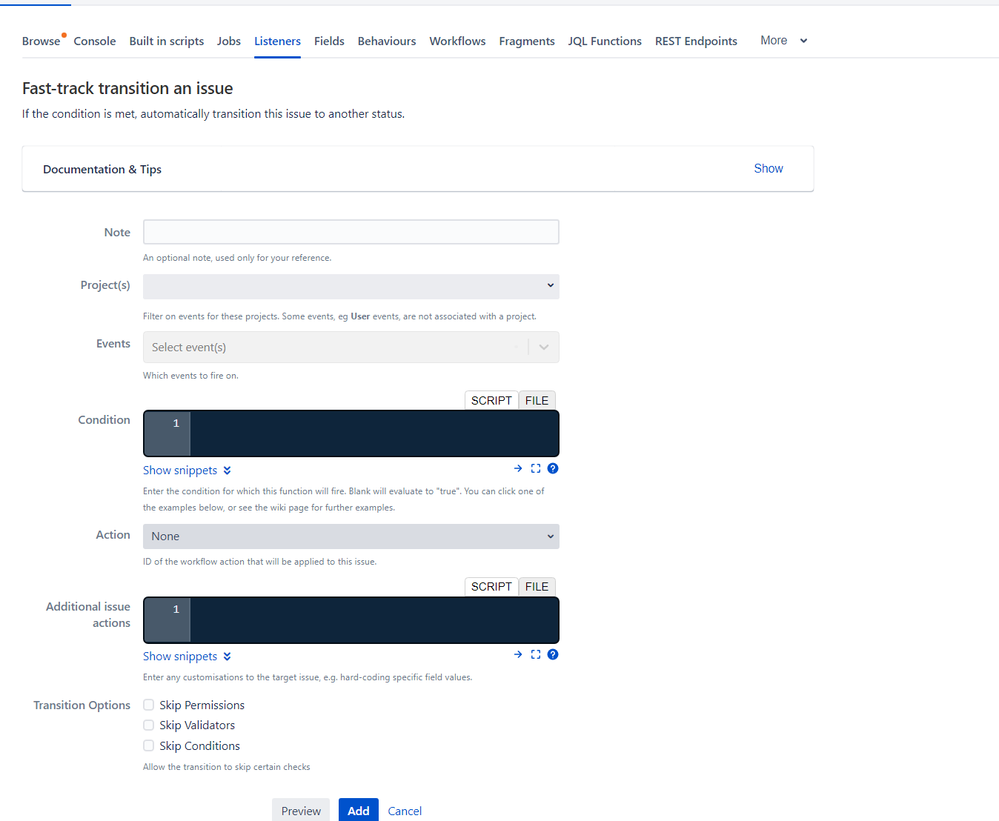Screen dimensions: 999x821
Task: Open the Action dropdown showing None
Action: 351,536
